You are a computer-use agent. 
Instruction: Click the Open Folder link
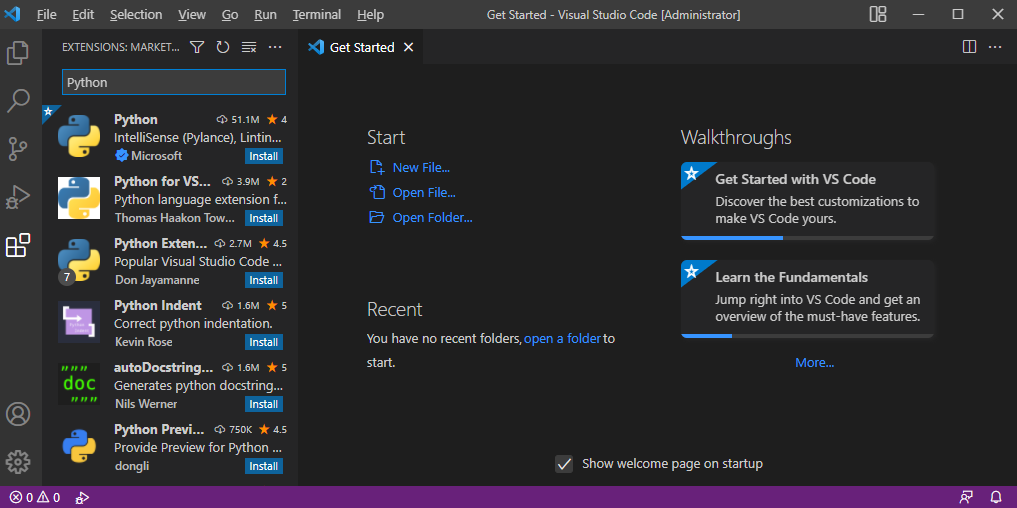(432, 217)
